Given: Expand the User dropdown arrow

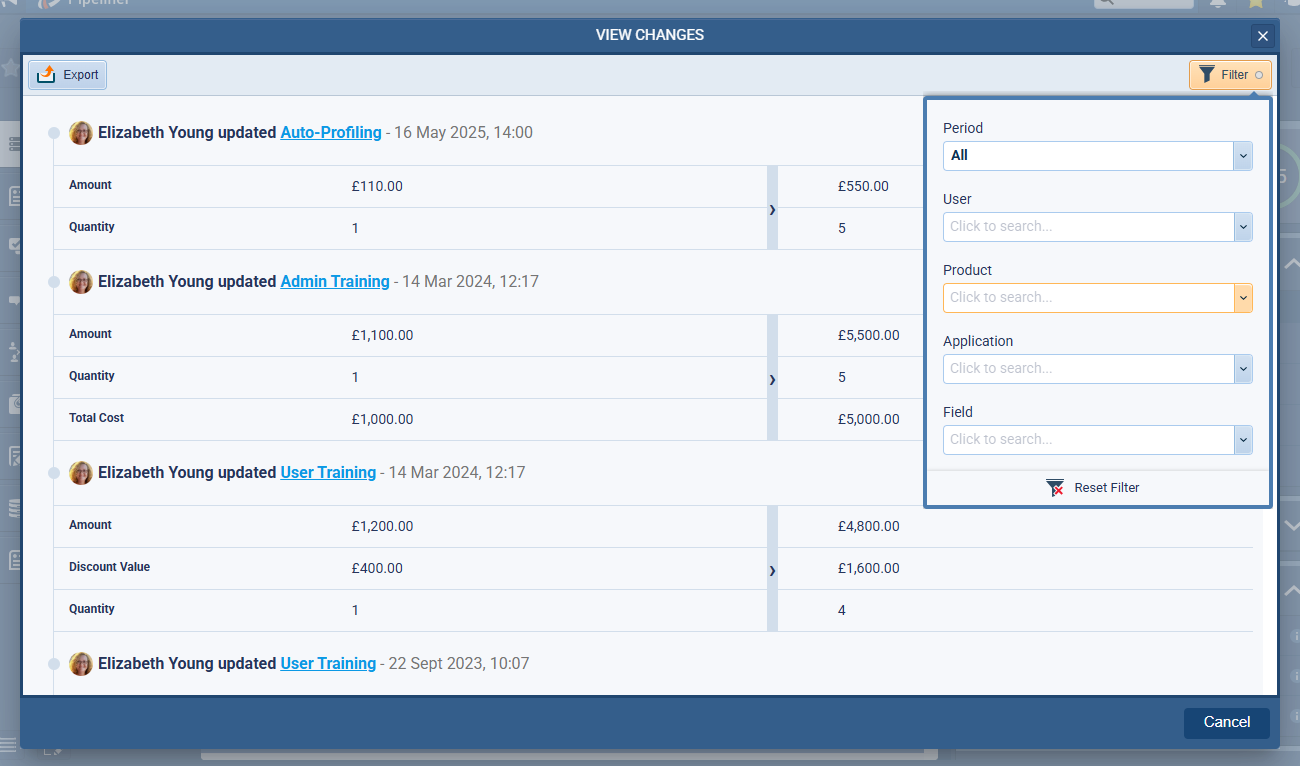Looking at the screenshot, I should 1243,227.
